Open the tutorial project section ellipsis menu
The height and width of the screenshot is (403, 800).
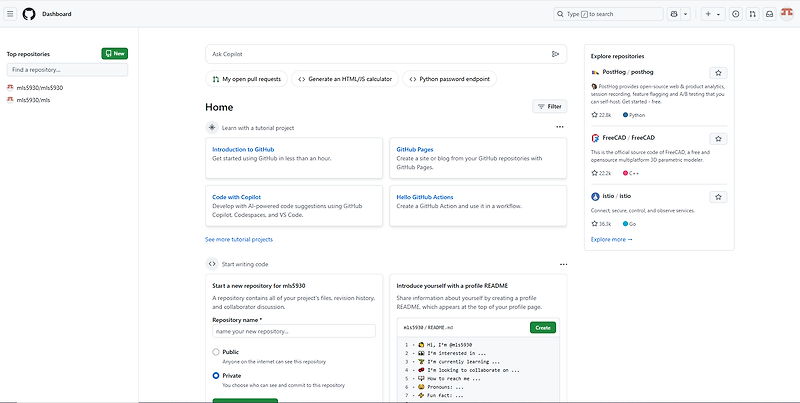(x=560, y=127)
